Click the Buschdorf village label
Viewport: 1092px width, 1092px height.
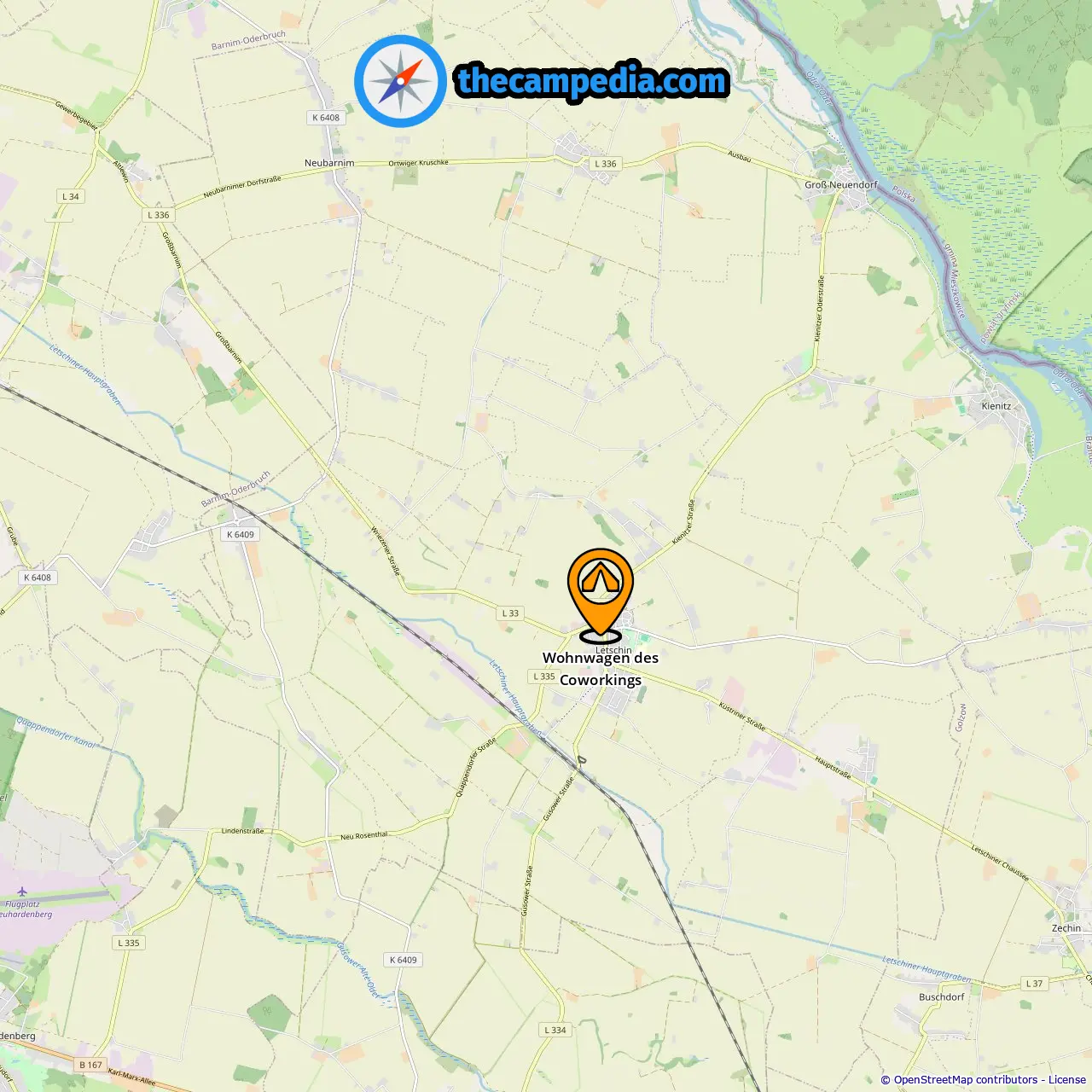click(942, 997)
